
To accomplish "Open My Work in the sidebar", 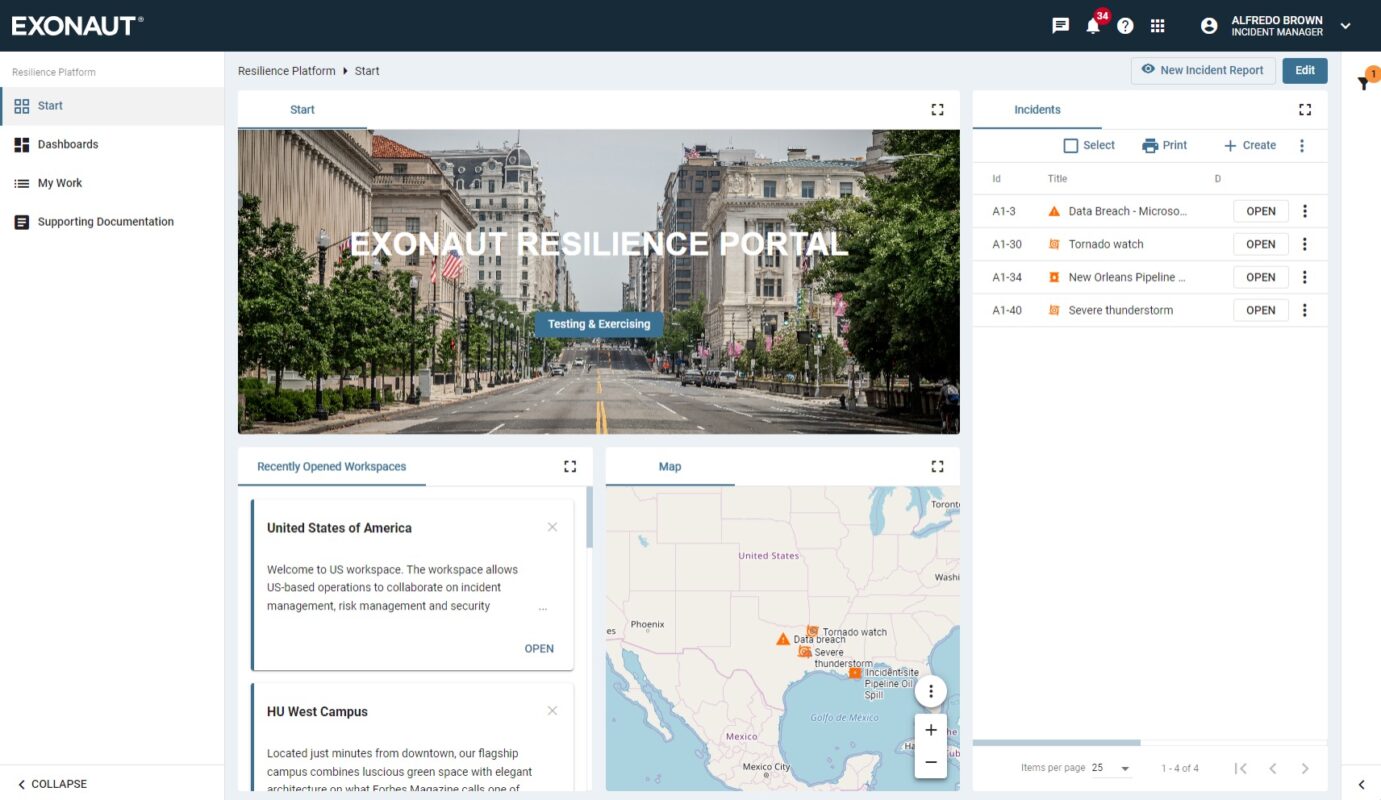I will [112, 184].
